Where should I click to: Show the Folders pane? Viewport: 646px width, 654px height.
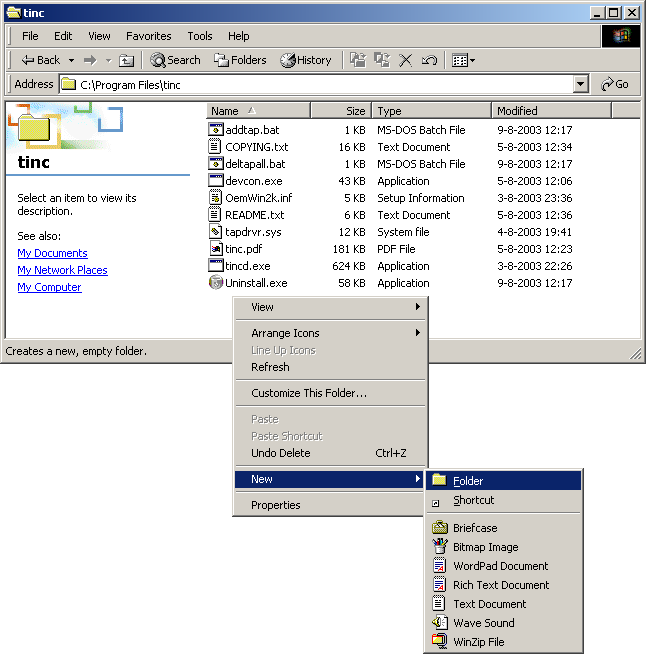240,60
